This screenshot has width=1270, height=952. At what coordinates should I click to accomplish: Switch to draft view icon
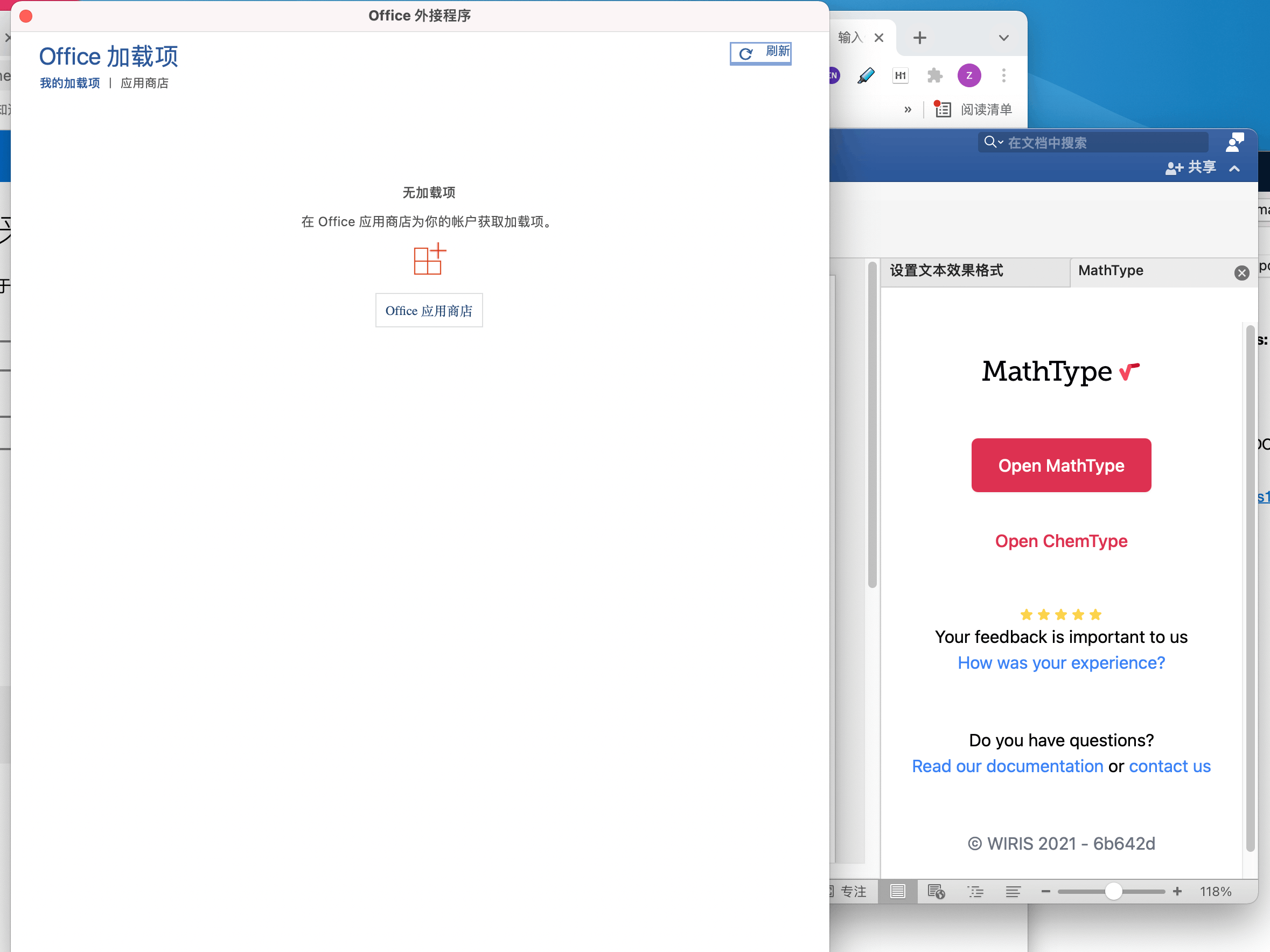(x=1013, y=891)
